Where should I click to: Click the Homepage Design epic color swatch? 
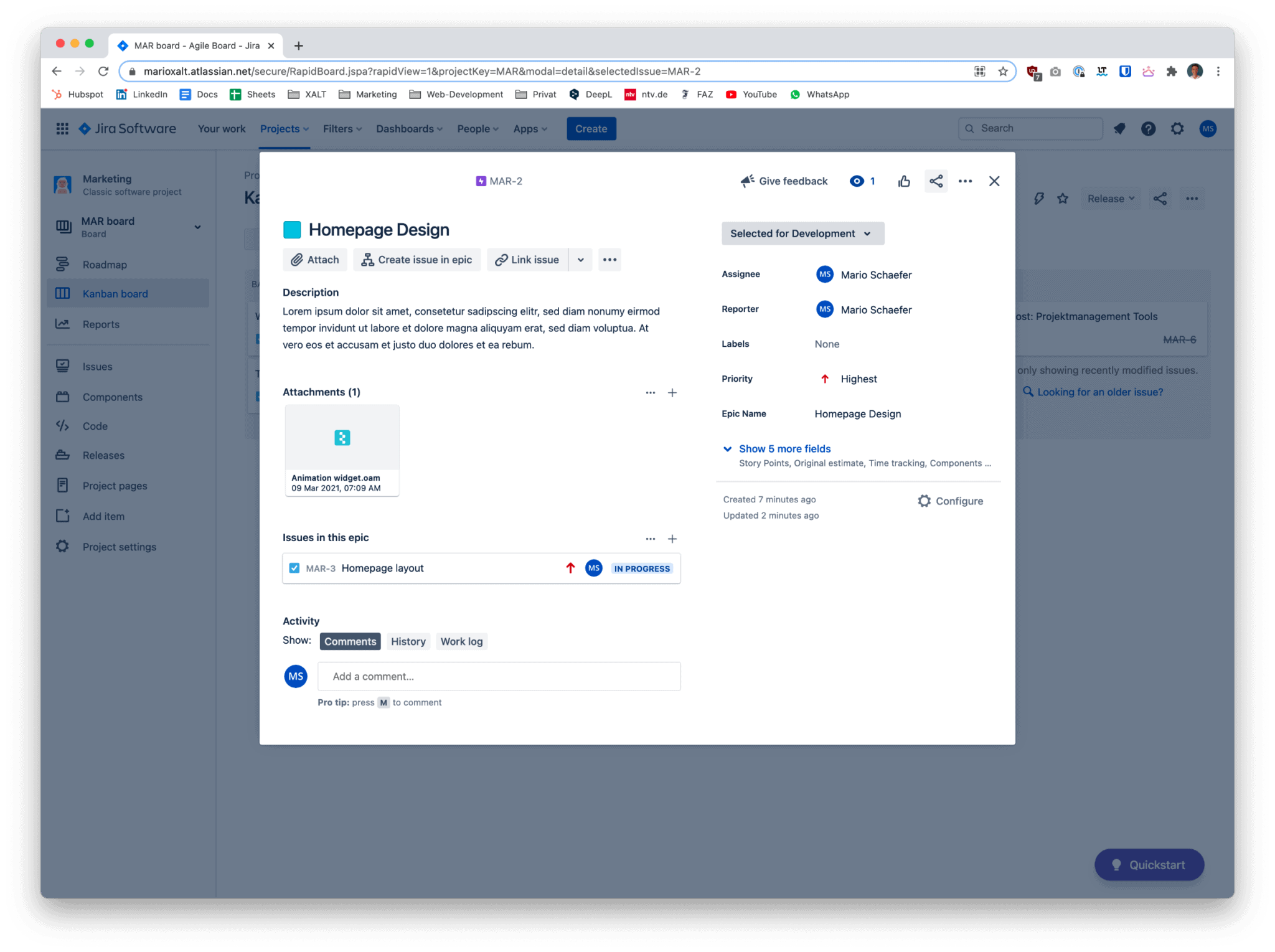click(293, 229)
